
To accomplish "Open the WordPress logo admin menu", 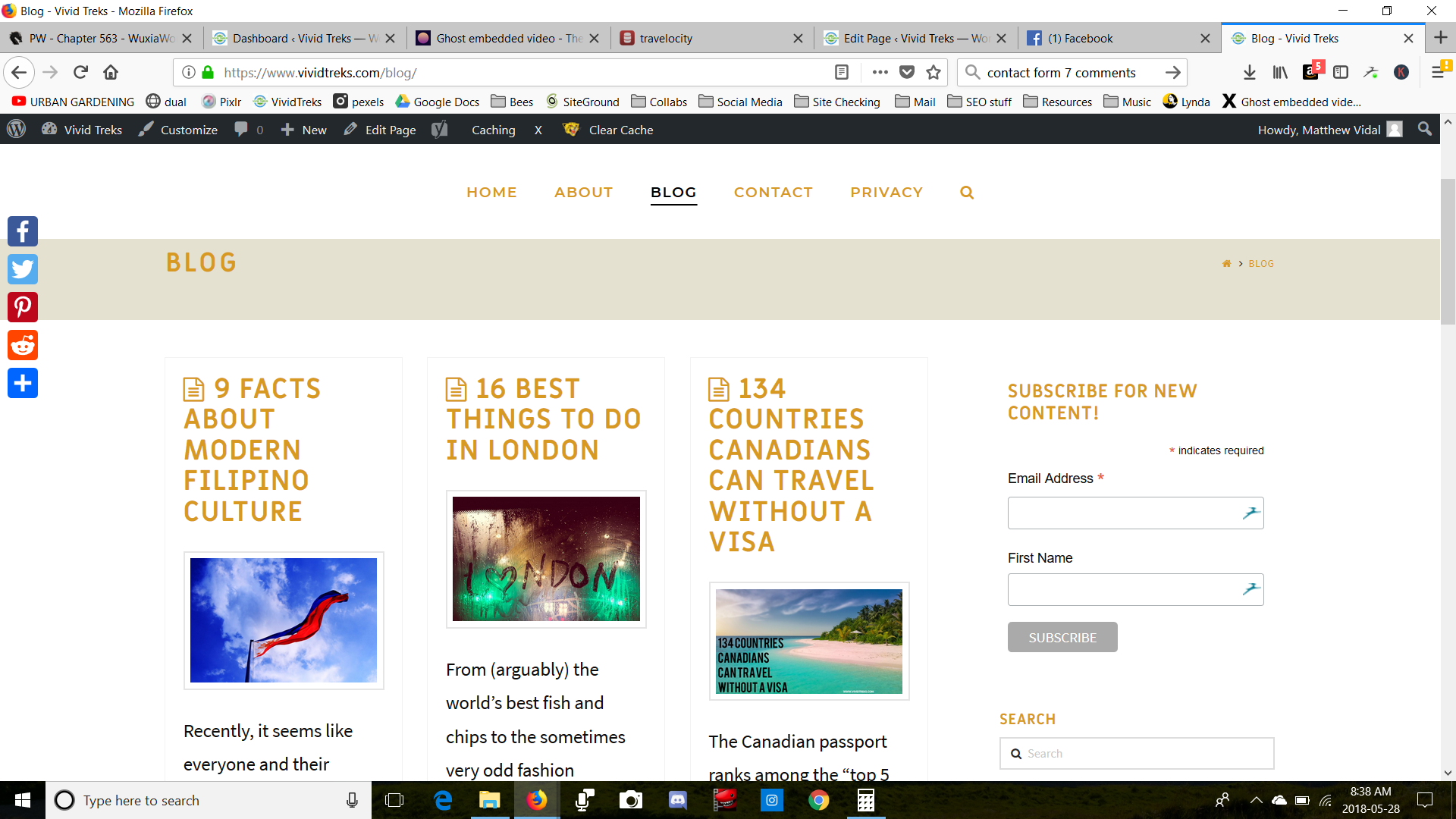I will click(17, 130).
